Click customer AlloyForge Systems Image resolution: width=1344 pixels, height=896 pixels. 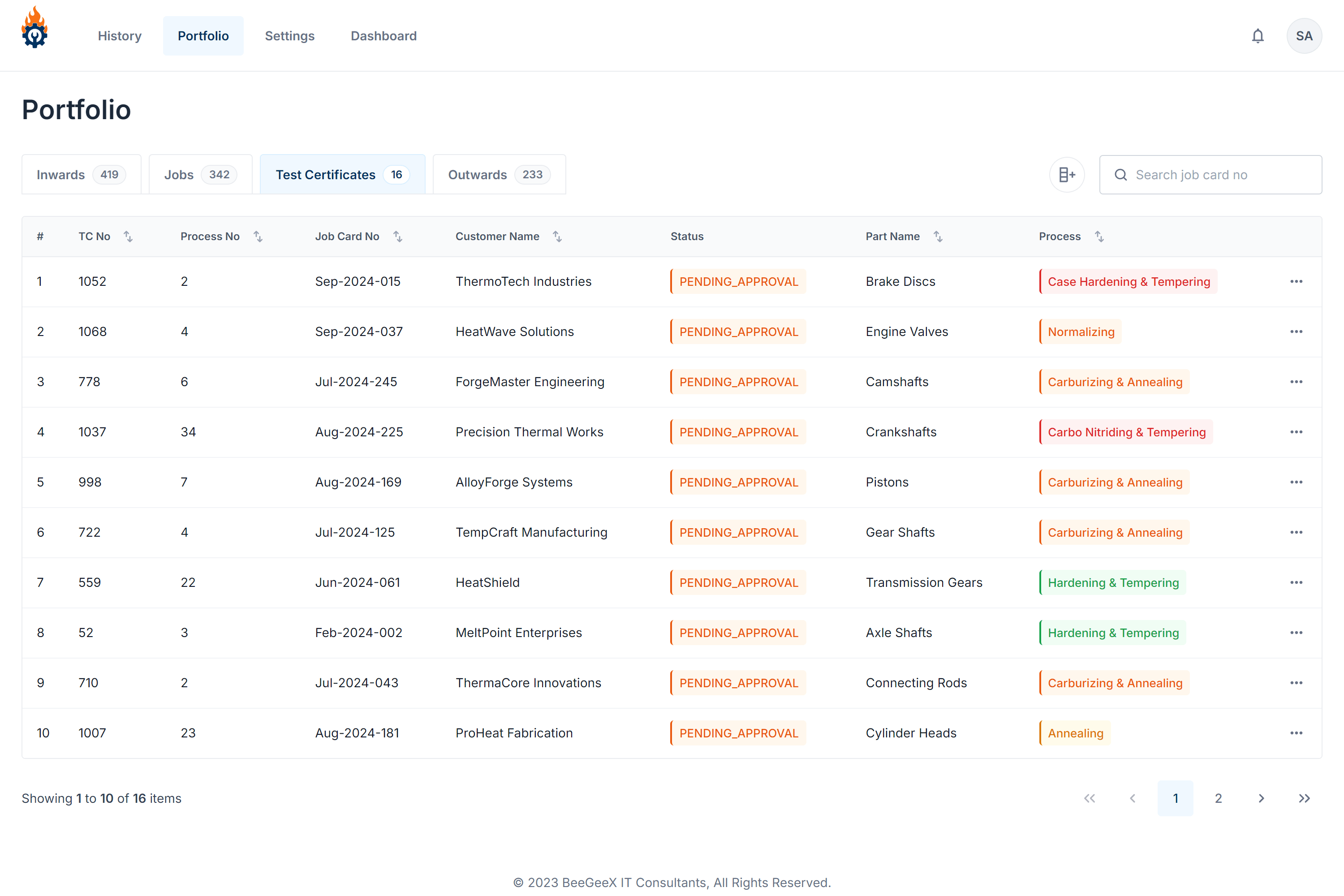pyautogui.click(x=514, y=482)
